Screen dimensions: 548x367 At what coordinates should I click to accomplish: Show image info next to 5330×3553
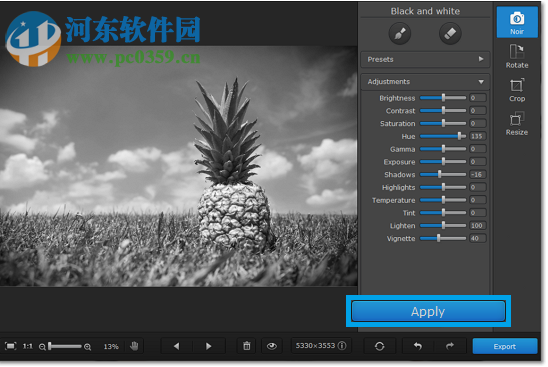tap(342, 346)
